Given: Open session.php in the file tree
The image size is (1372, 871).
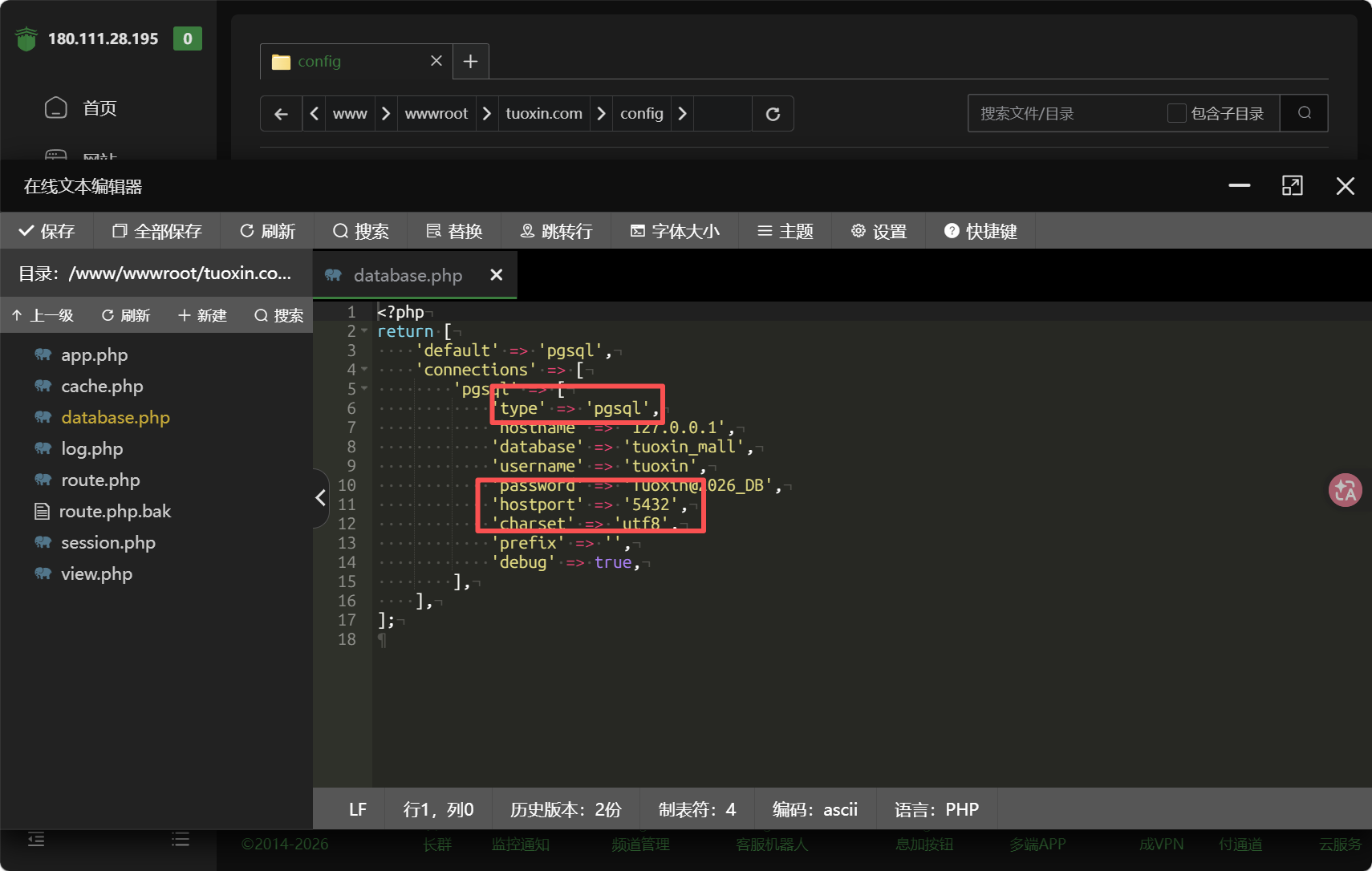Looking at the screenshot, I should [x=108, y=542].
